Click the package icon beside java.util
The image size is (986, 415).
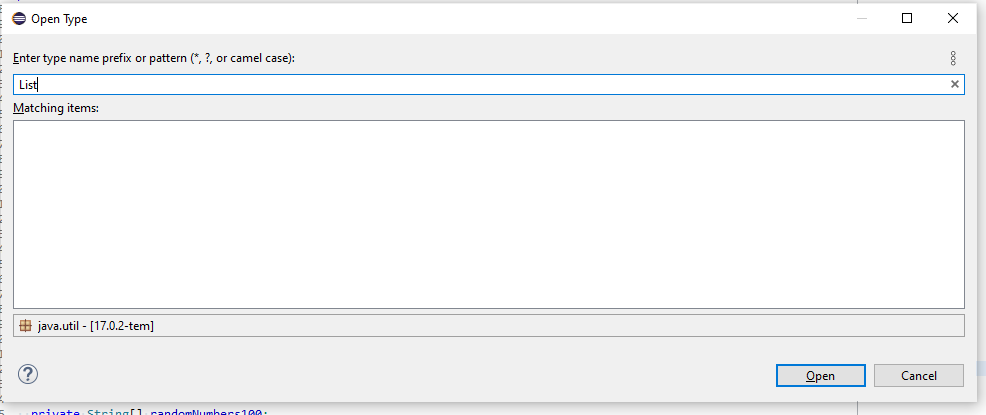coord(25,326)
